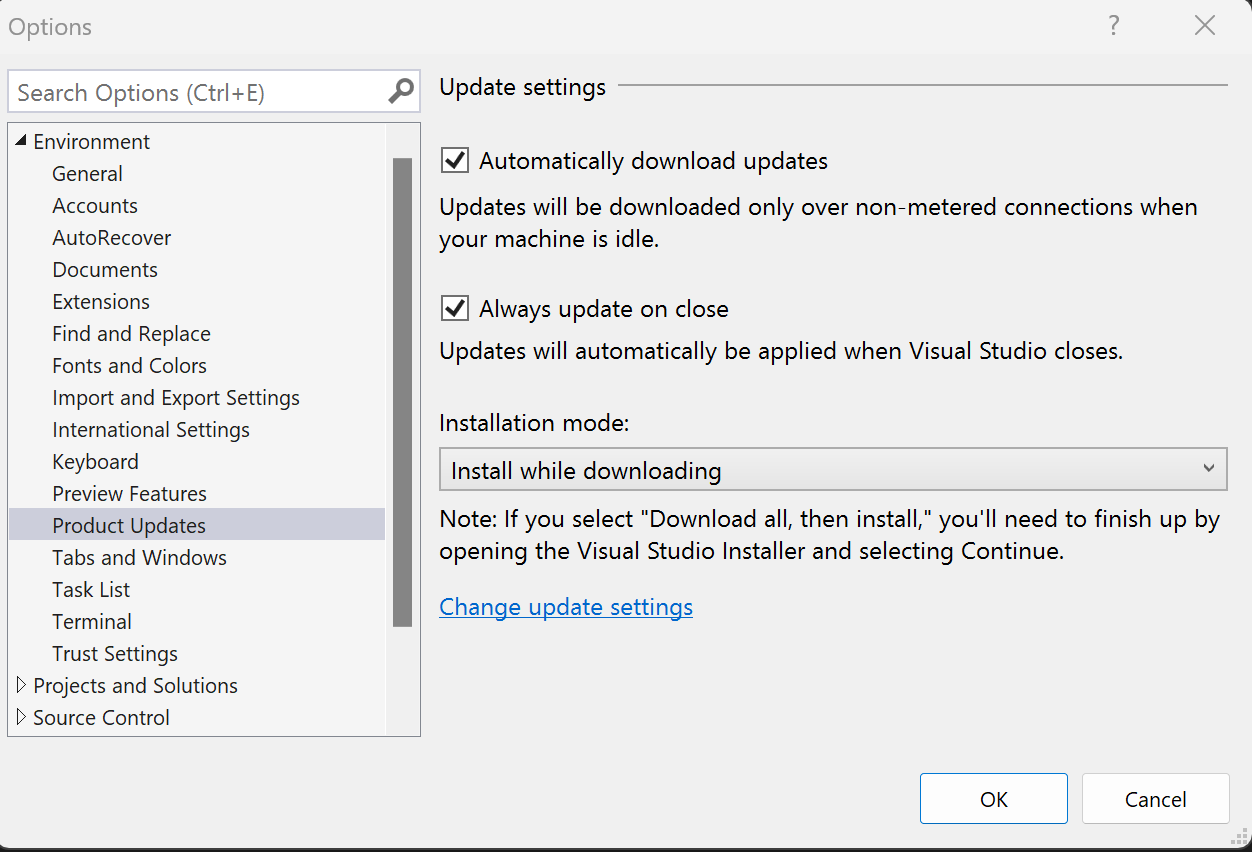Select Preview Features

129,493
